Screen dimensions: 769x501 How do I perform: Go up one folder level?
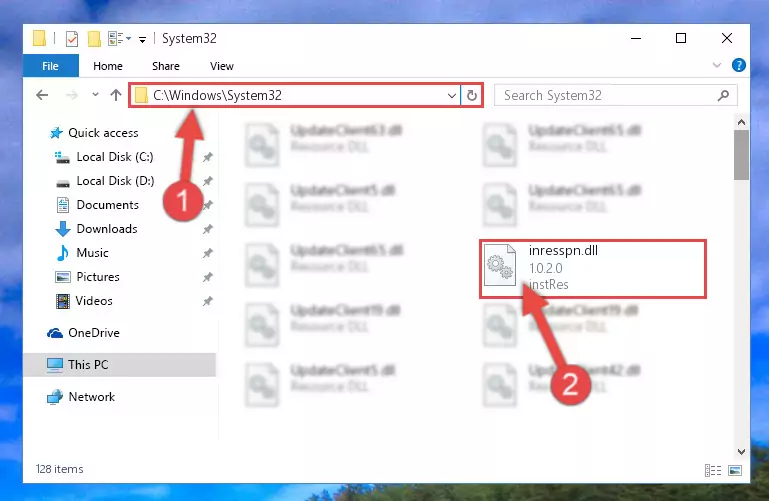coord(116,95)
